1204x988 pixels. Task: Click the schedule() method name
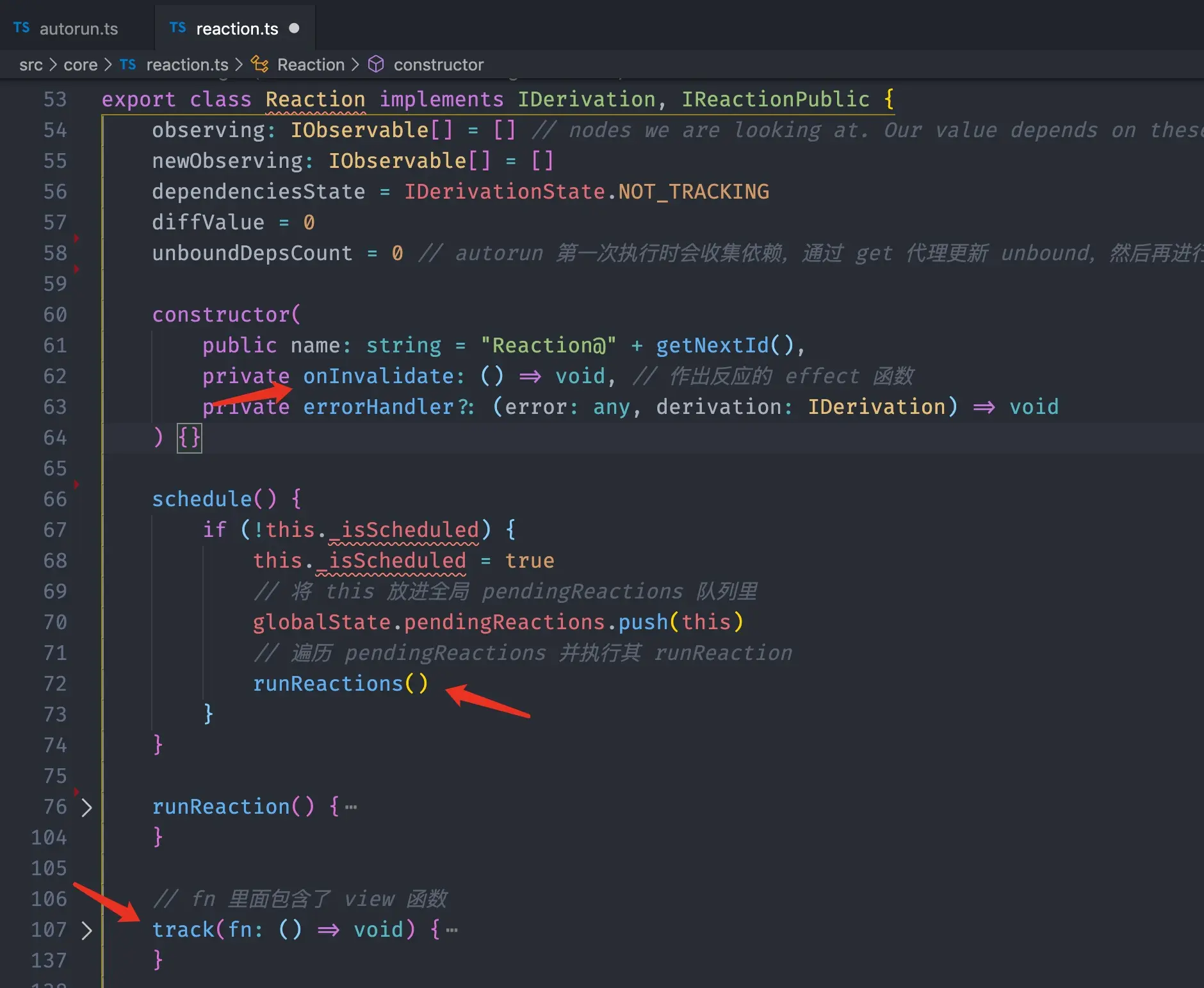202,500
